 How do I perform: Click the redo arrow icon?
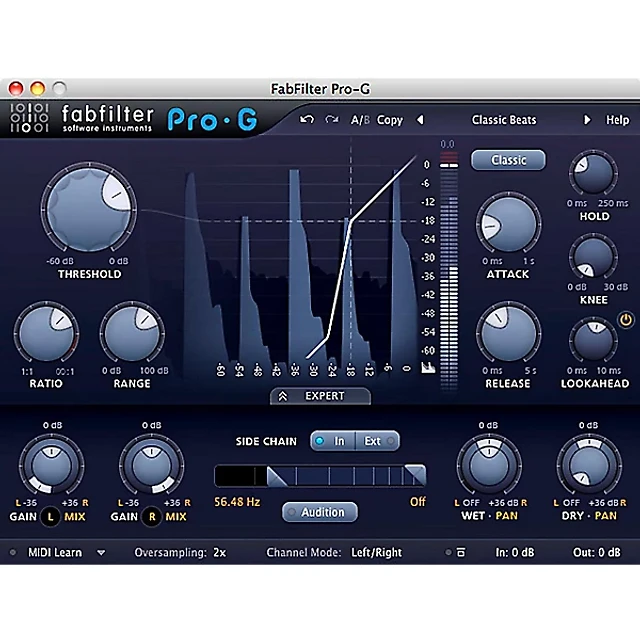[x=332, y=120]
